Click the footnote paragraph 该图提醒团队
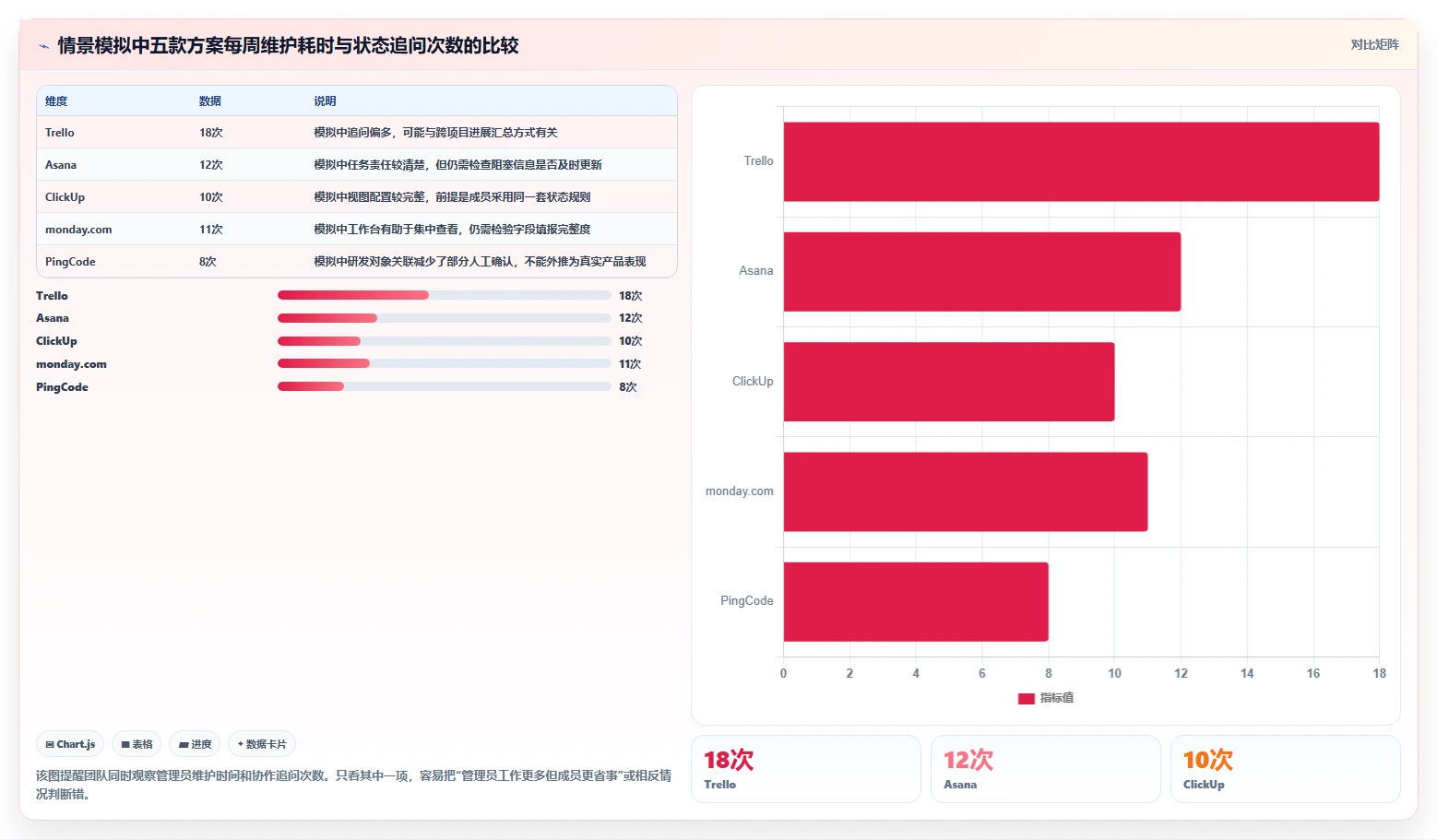This screenshot has height=840, width=1437. 353,785
